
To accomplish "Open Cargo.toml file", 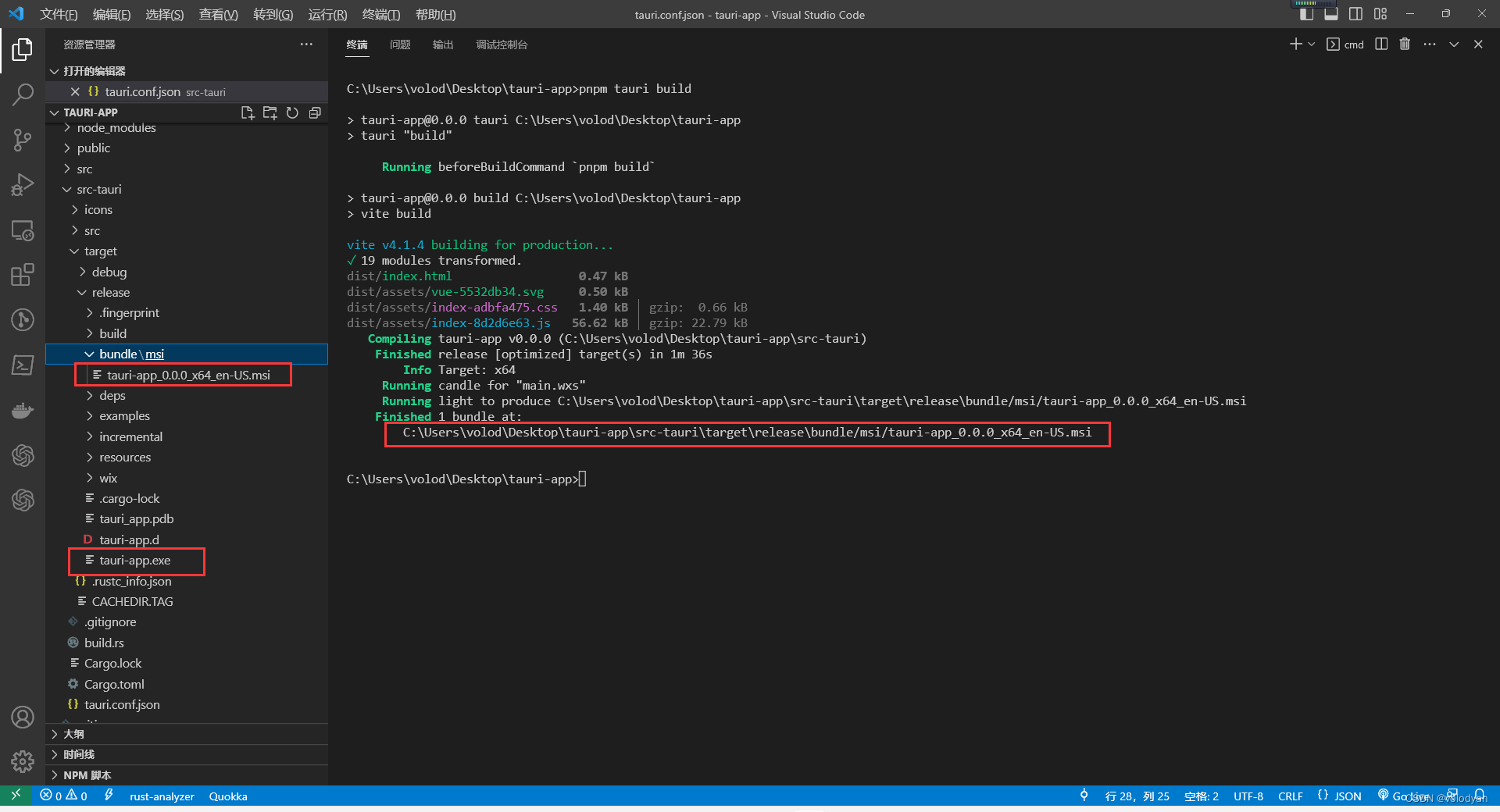I will [x=187, y=684].
